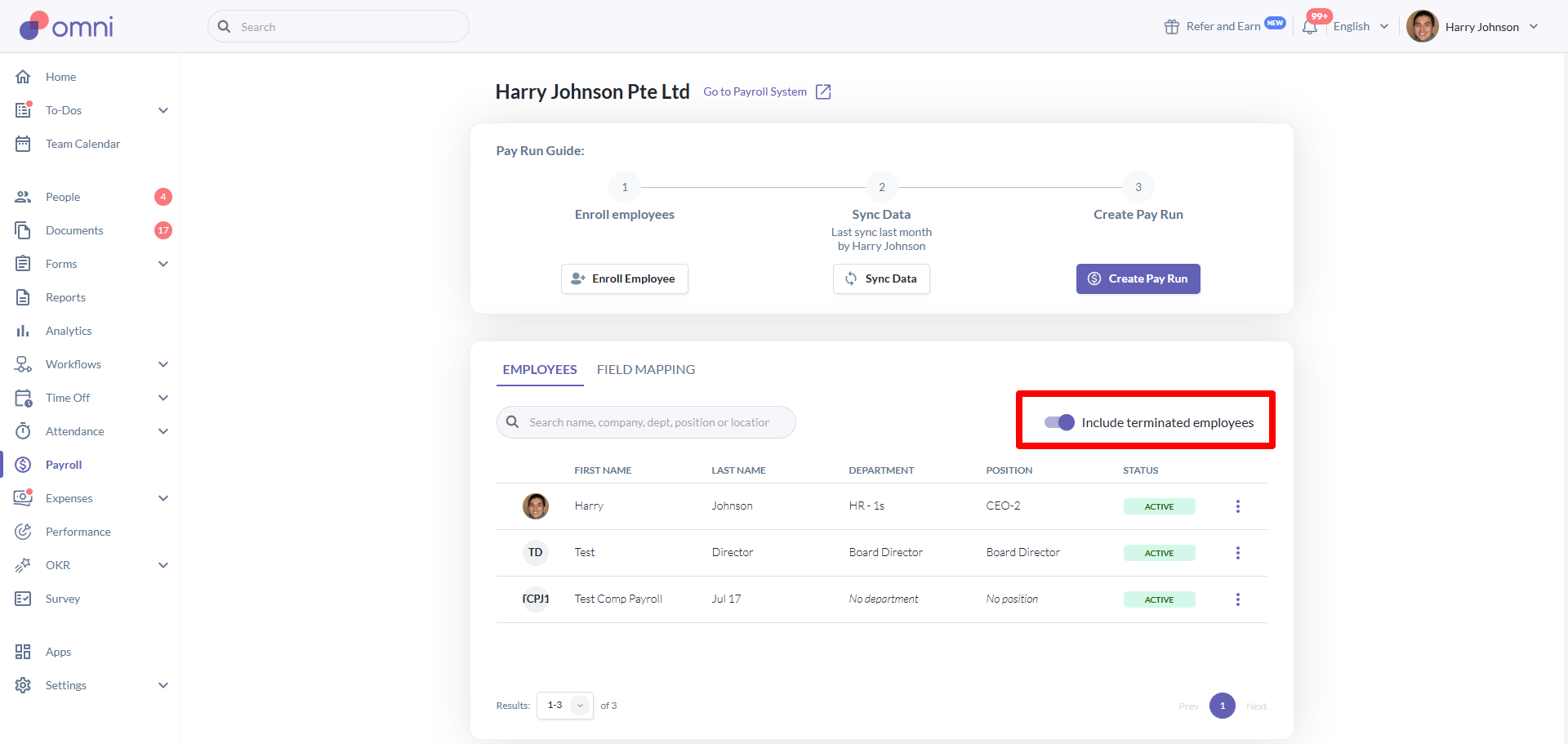
Task: Expand the Settings menu chevron
Action: pyautogui.click(x=163, y=685)
